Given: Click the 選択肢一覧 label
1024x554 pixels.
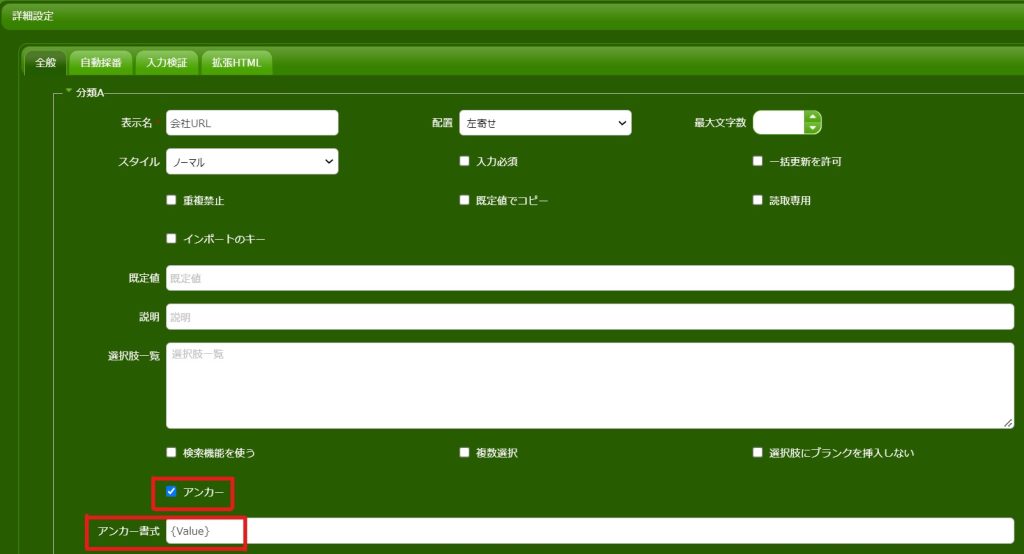Looking at the screenshot, I should point(134,355).
